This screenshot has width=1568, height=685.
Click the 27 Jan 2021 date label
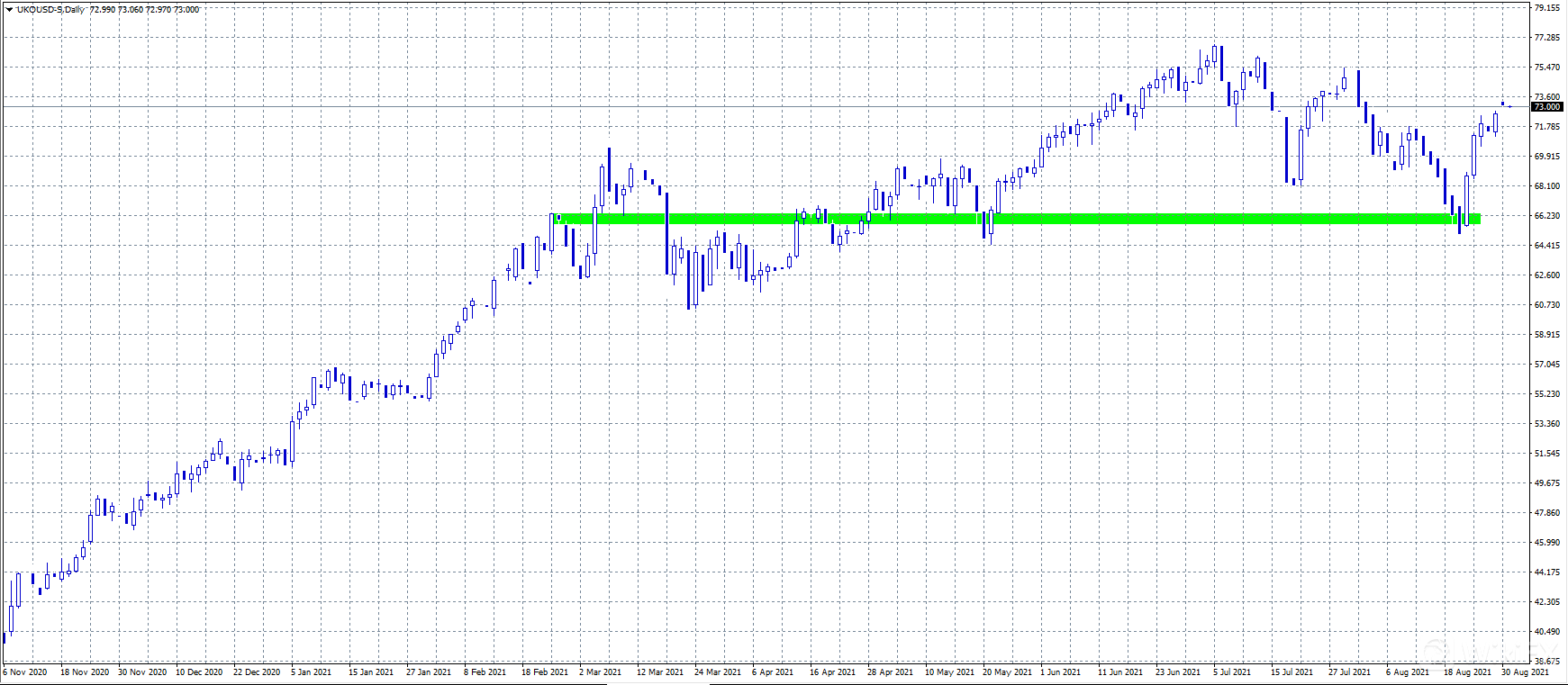pos(429,672)
